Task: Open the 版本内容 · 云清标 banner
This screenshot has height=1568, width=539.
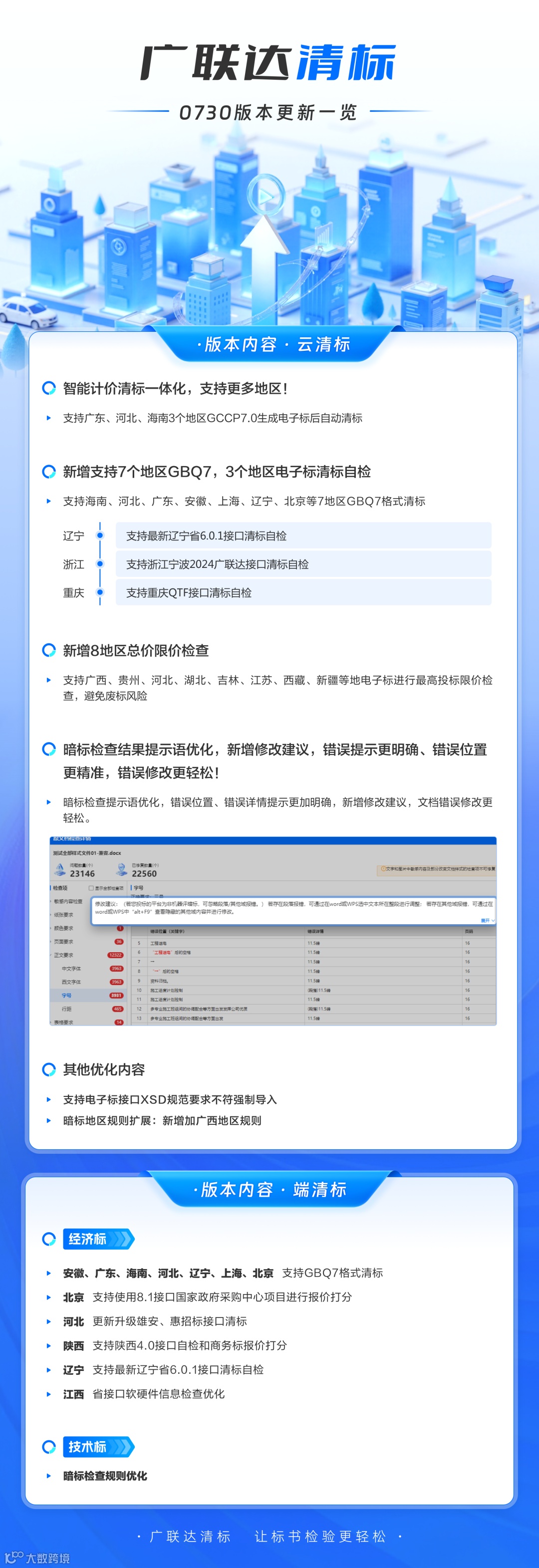Action: pyautogui.click(x=273, y=344)
